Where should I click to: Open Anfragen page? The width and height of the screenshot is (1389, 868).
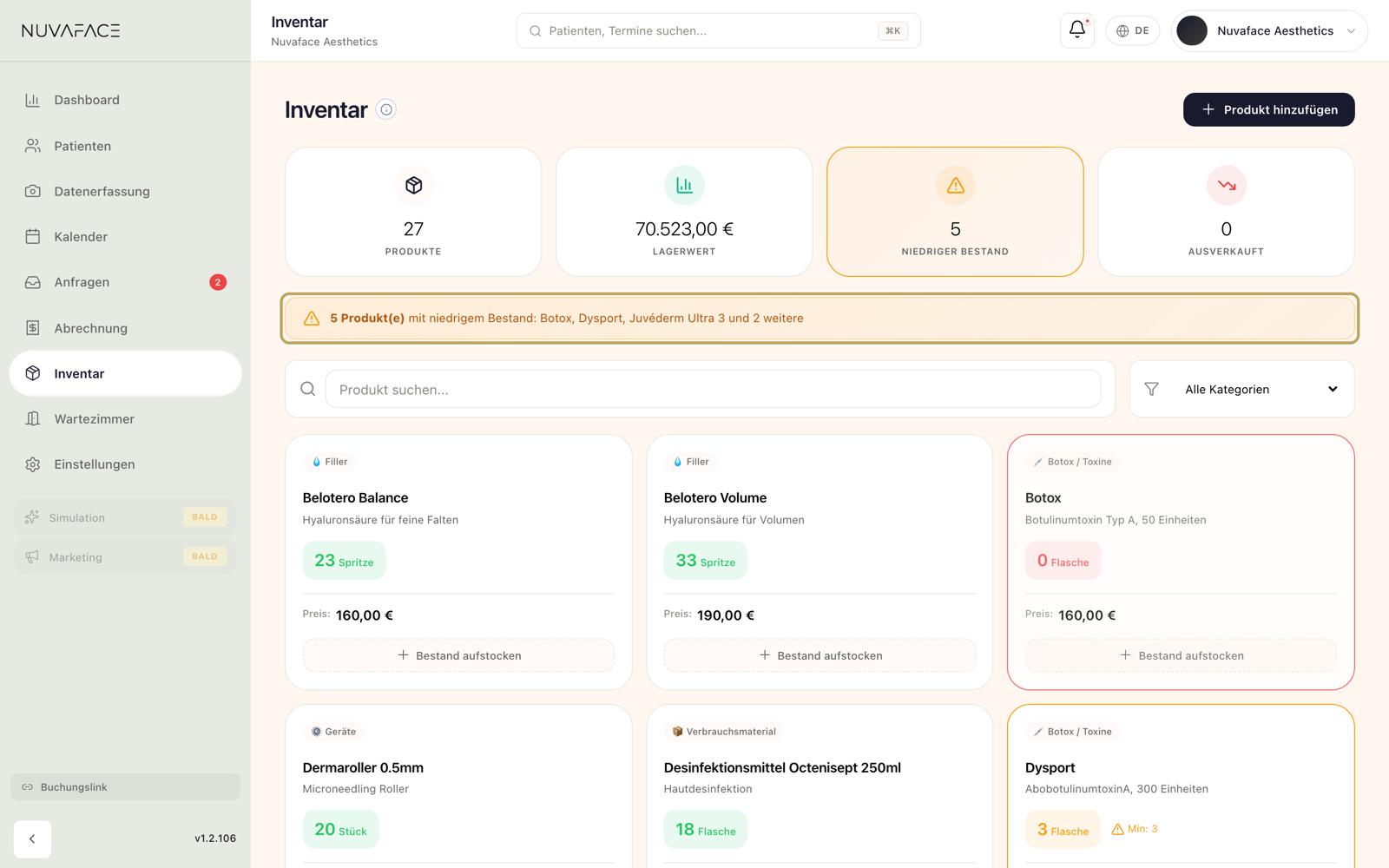[125, 282]
